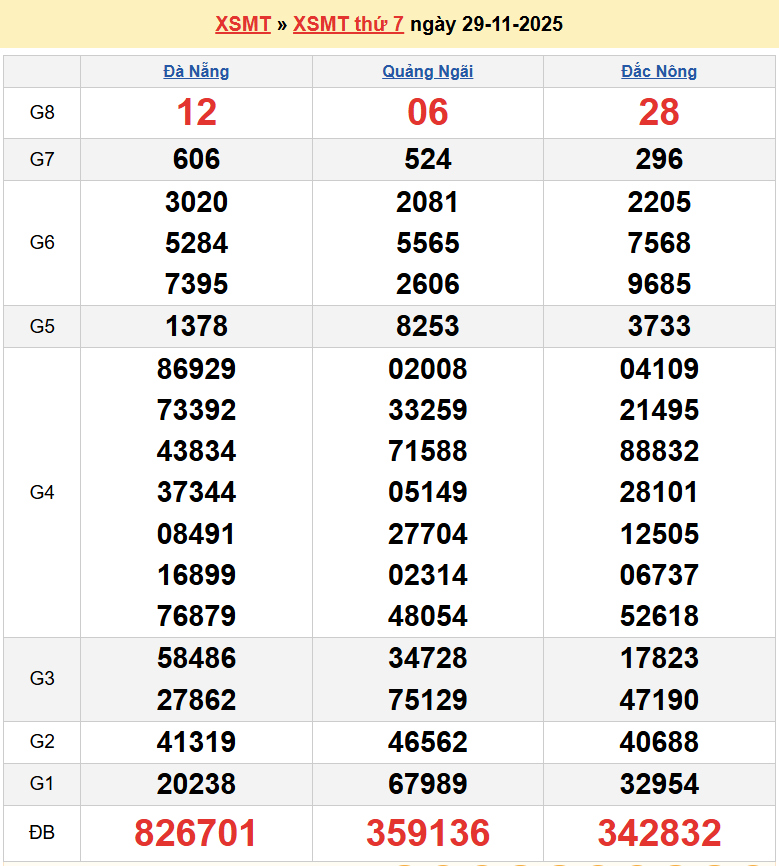Click the G8 result 12
The width and height of the screenshot is (779, 866).
196,112
